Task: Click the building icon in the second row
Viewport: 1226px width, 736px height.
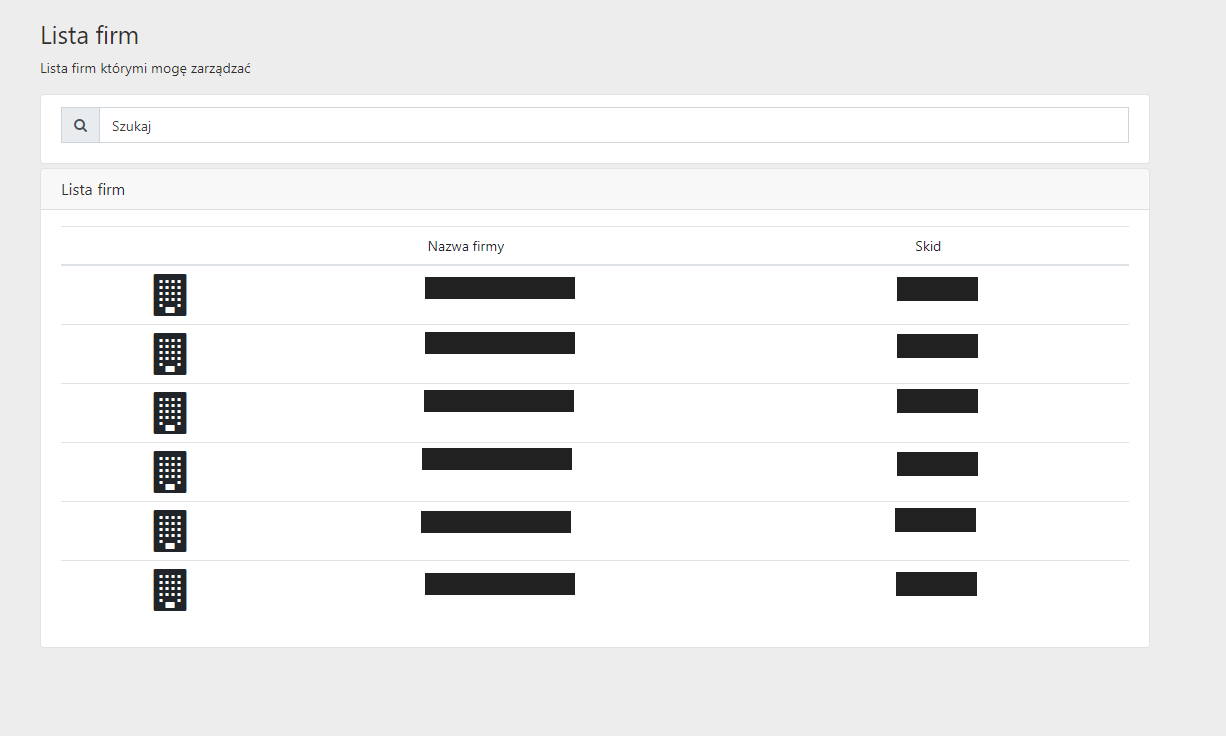Action: [x=170, y=354]
